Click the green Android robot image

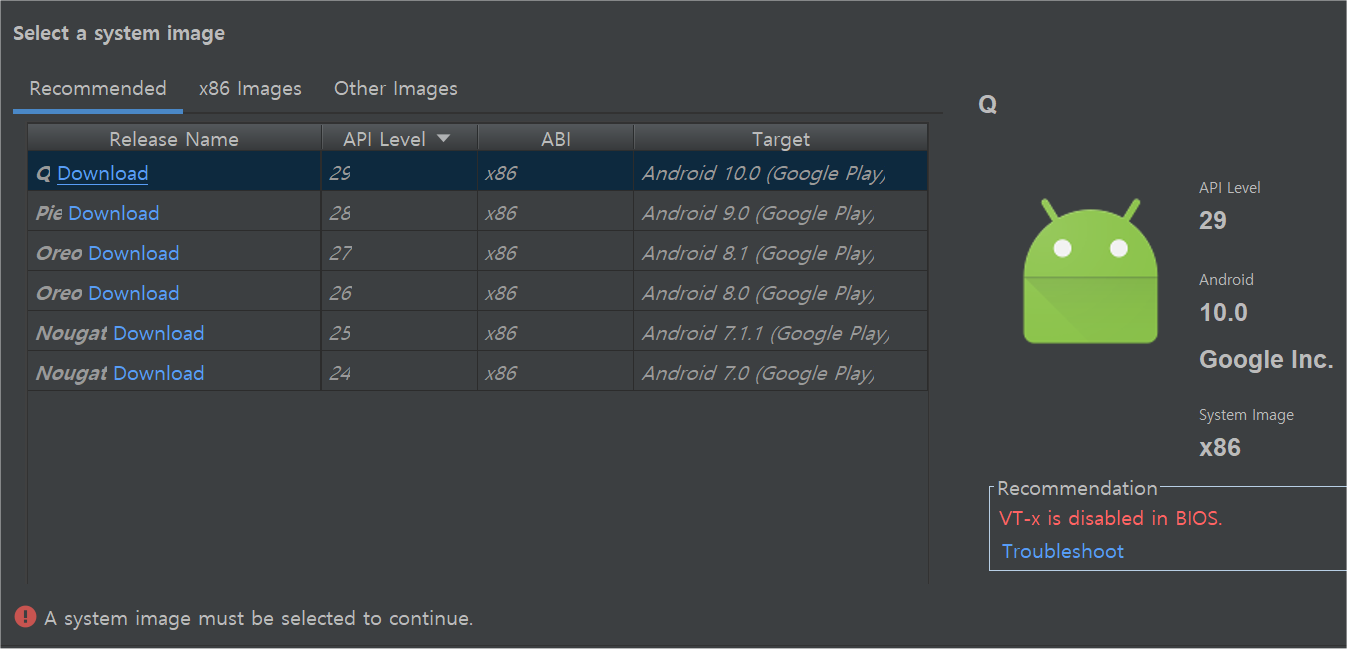pyautogui.click(x=1090, y=271)
